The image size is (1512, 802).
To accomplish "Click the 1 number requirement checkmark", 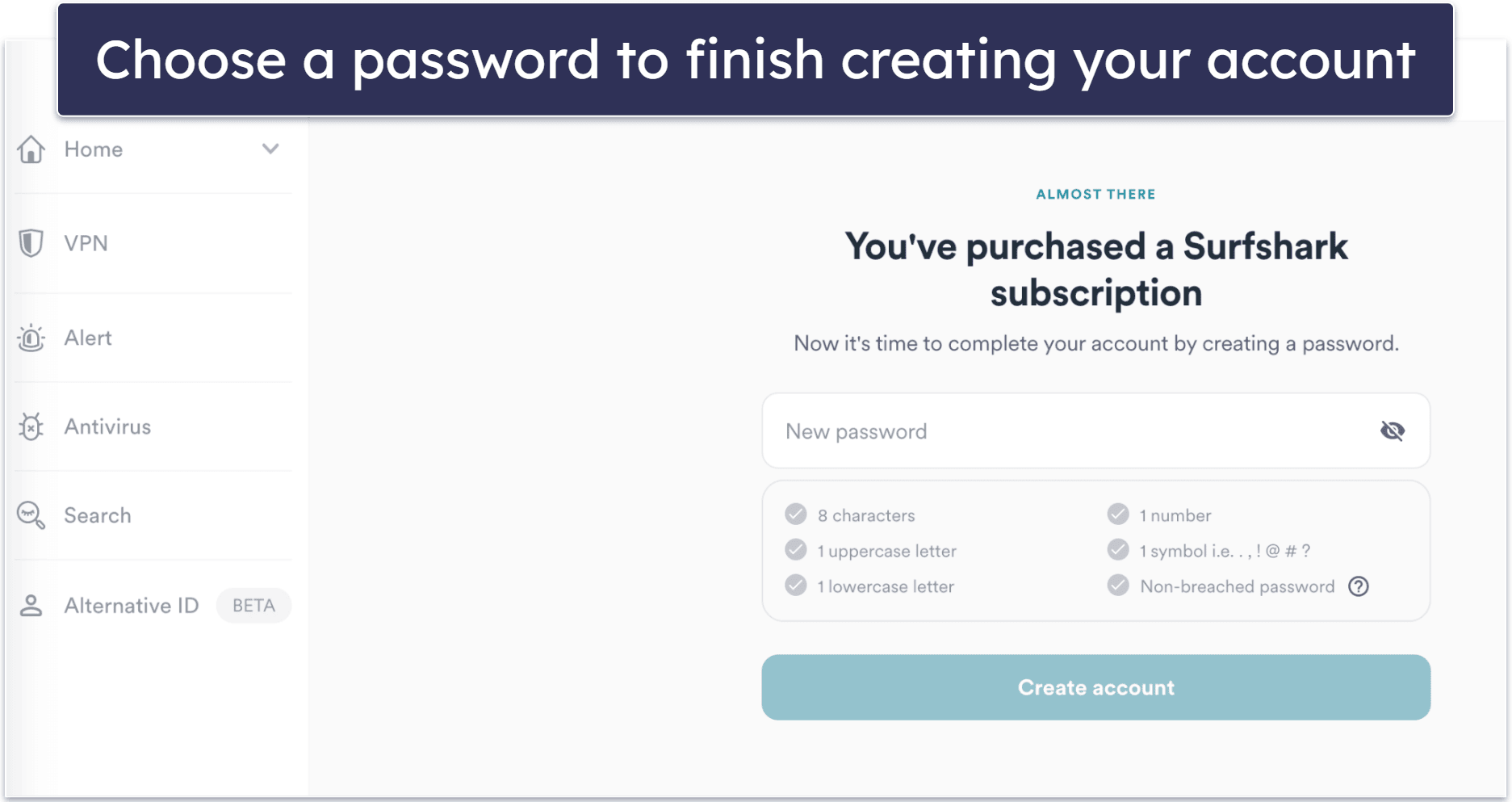I will click(x=1118, y=514).
